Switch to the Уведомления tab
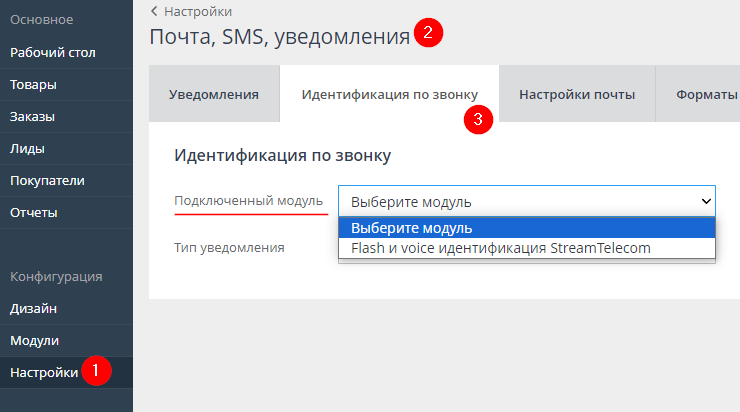 (214, 95)
